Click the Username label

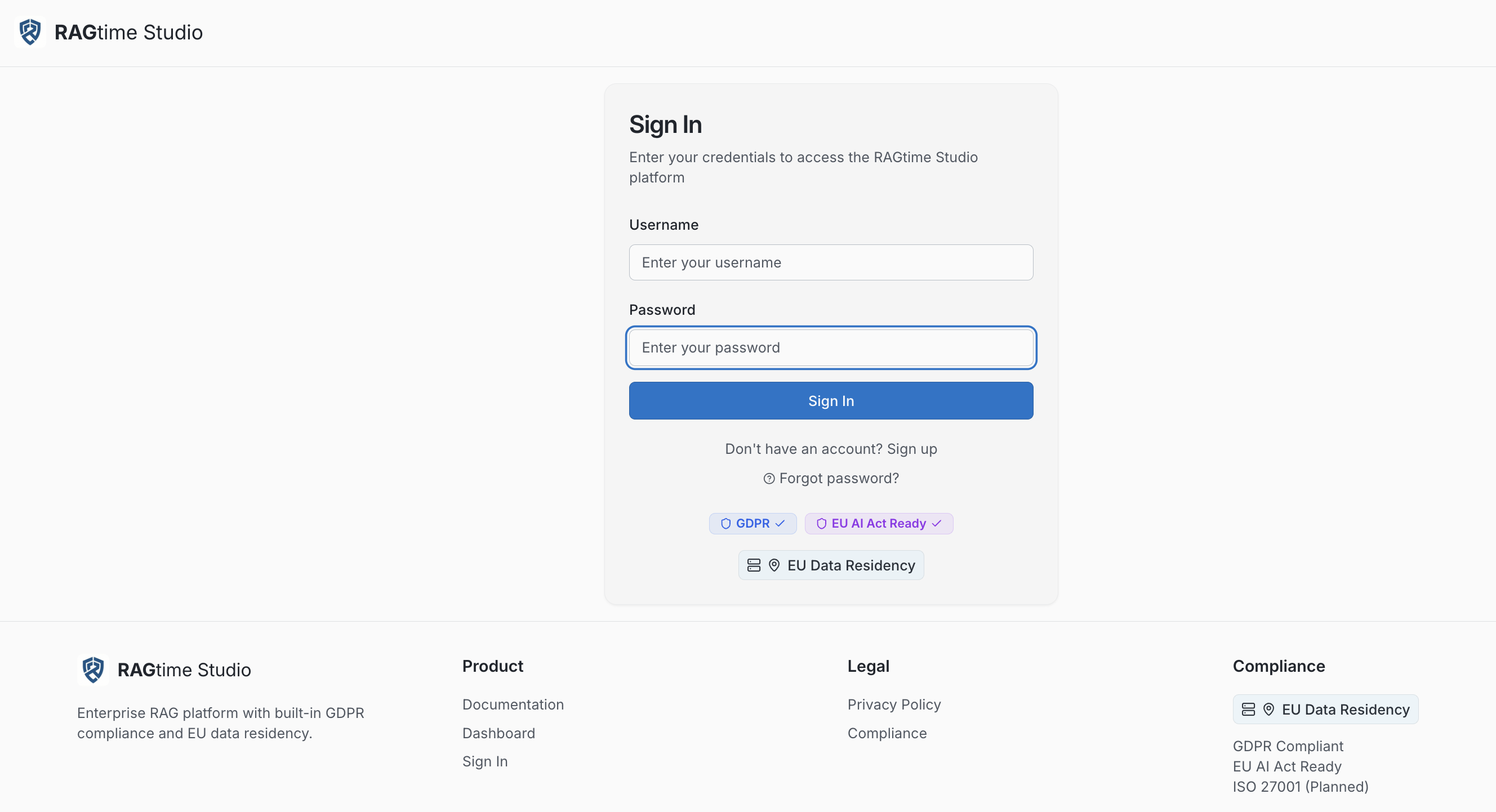(664, 225)
